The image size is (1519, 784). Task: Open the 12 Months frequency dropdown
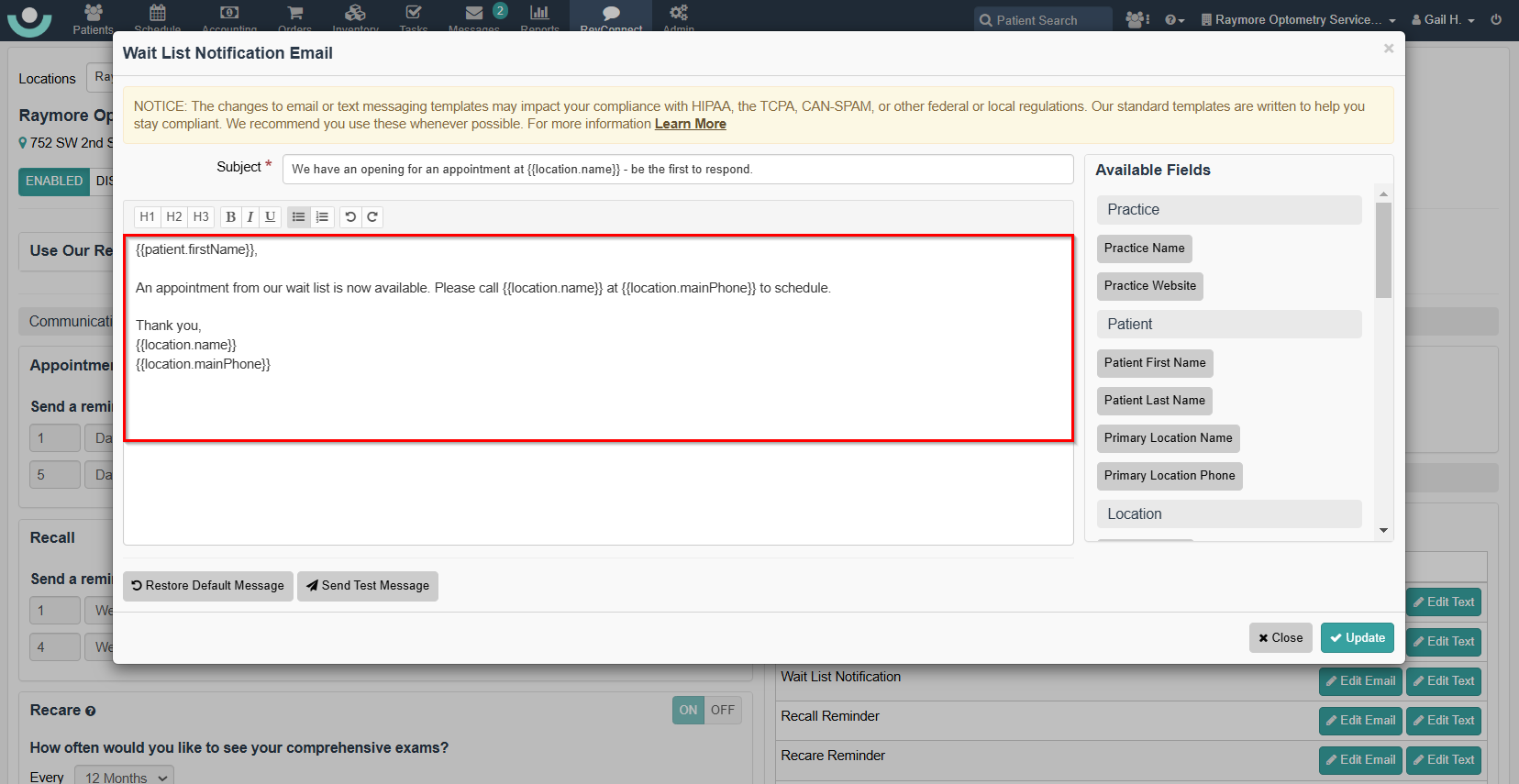pos(125,777)
